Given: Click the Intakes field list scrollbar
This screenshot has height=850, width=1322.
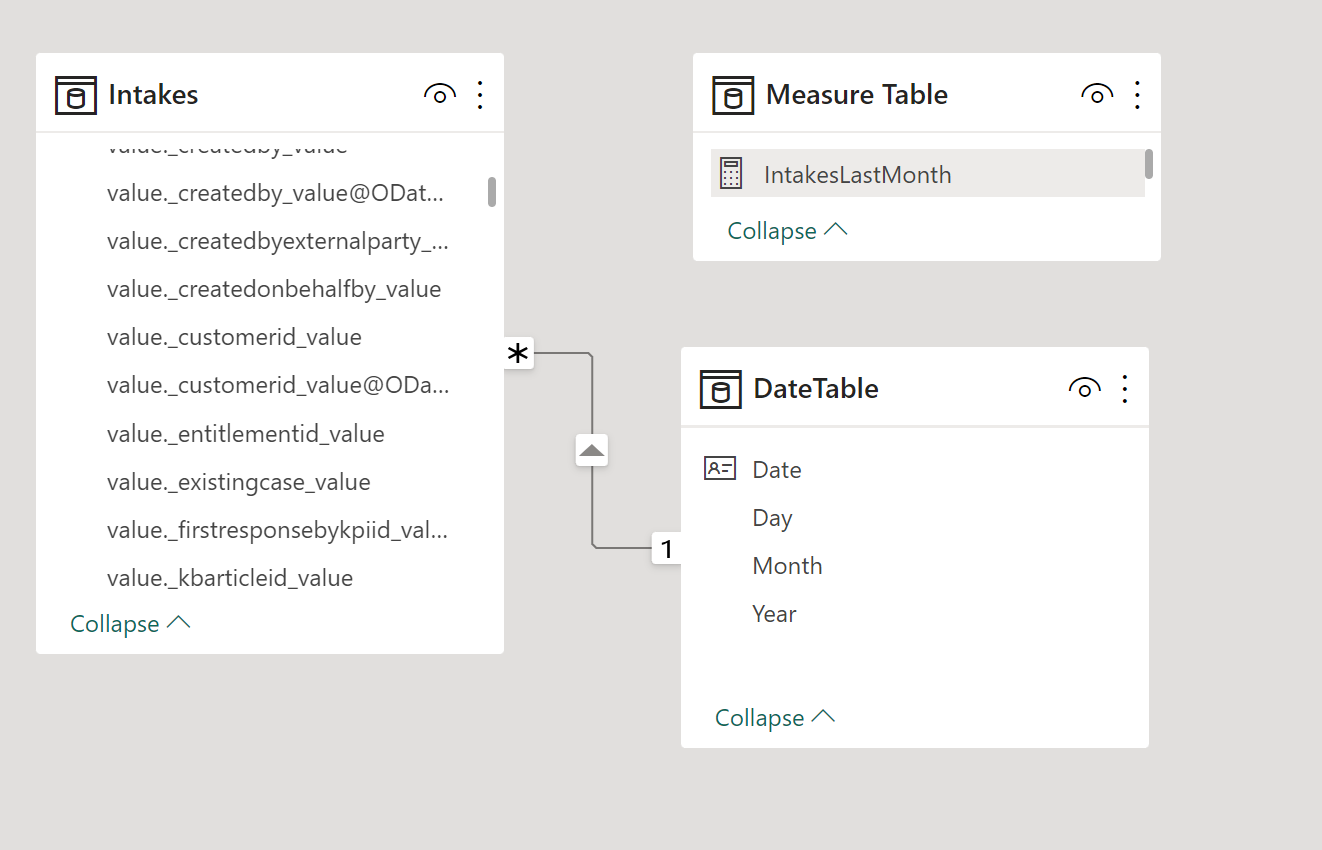Looking at the screenshot, I should 492,192.
